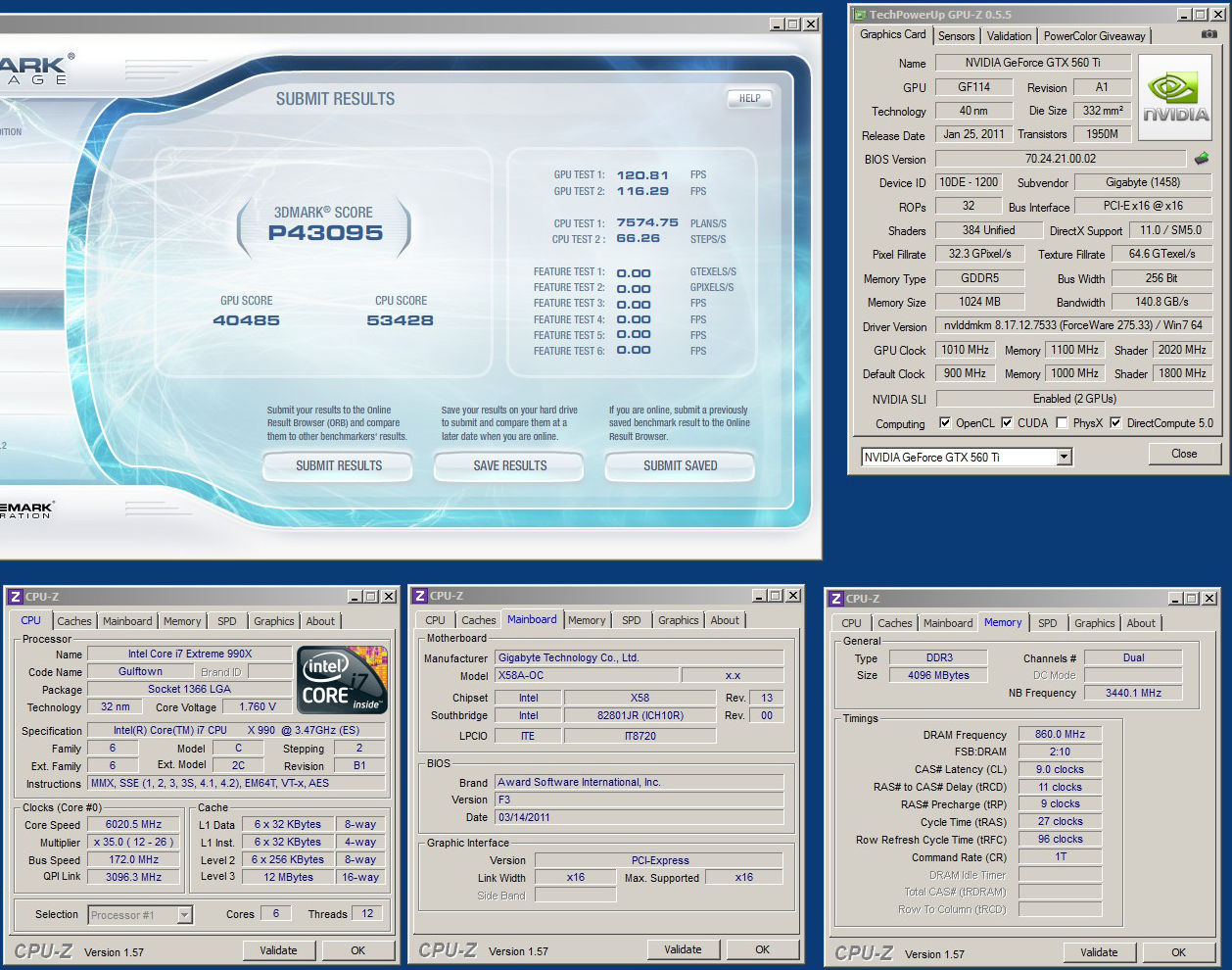The width and height of the screenshot is (1232, 970).
Task: Open the CPU tab in CPU-Z Memory window
Action: [851, 623]
